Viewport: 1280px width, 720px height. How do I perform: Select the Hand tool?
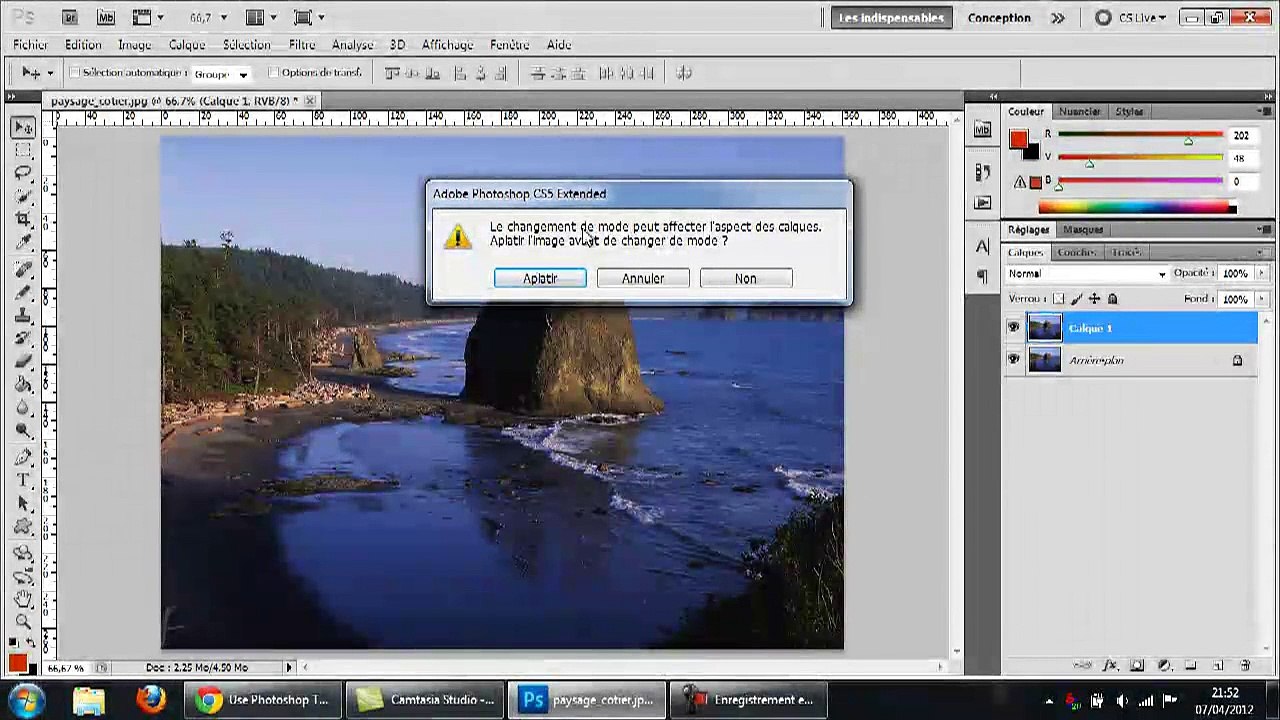click(x=23, y=599)
